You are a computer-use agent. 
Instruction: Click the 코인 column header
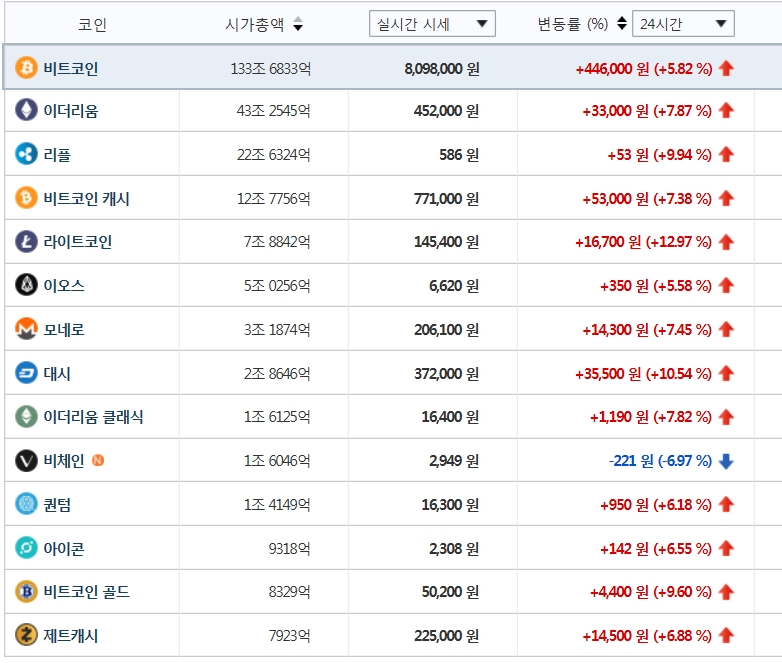[92, 24]
